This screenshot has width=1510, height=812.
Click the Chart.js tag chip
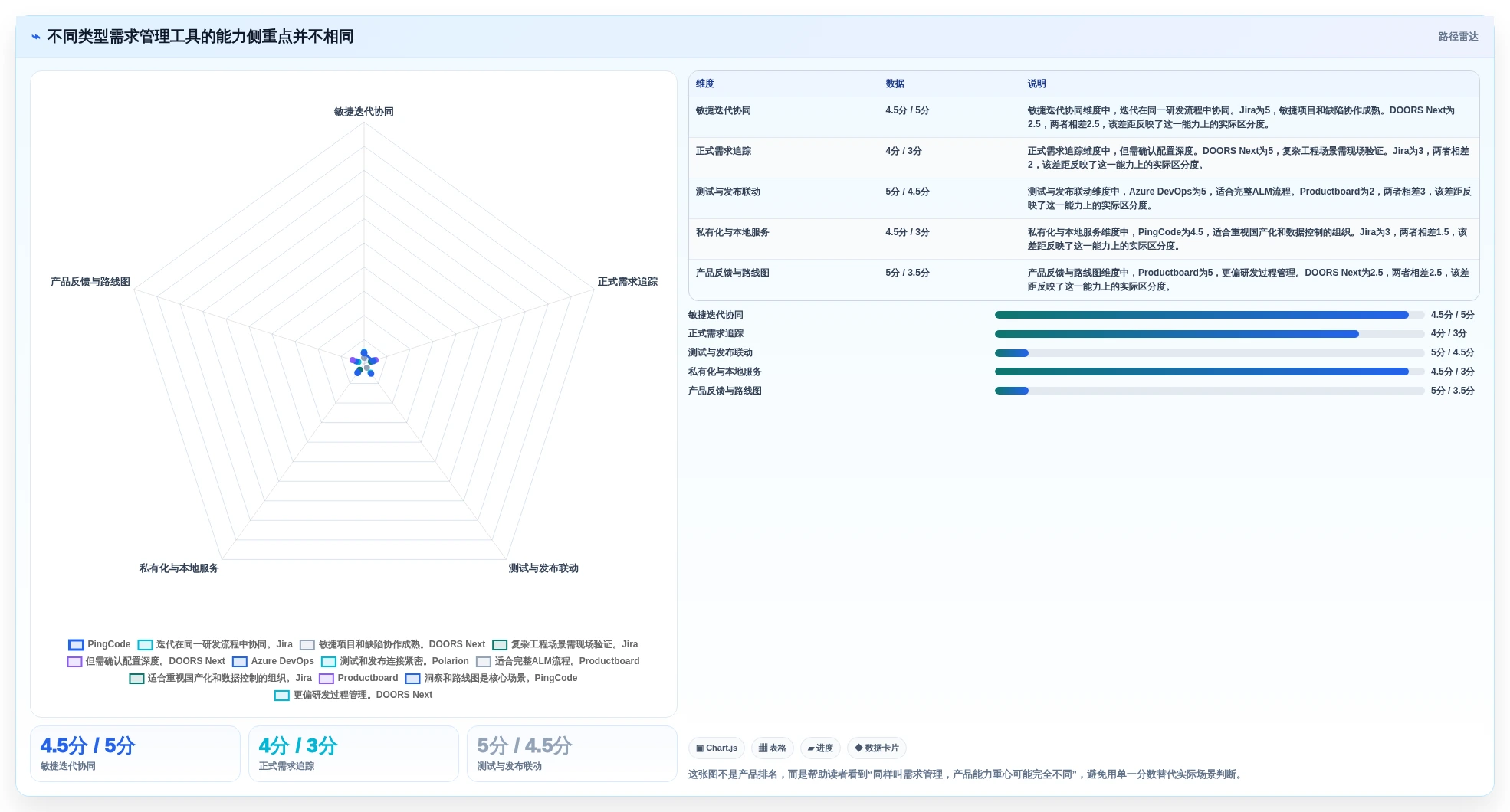[x=717, y=748]
